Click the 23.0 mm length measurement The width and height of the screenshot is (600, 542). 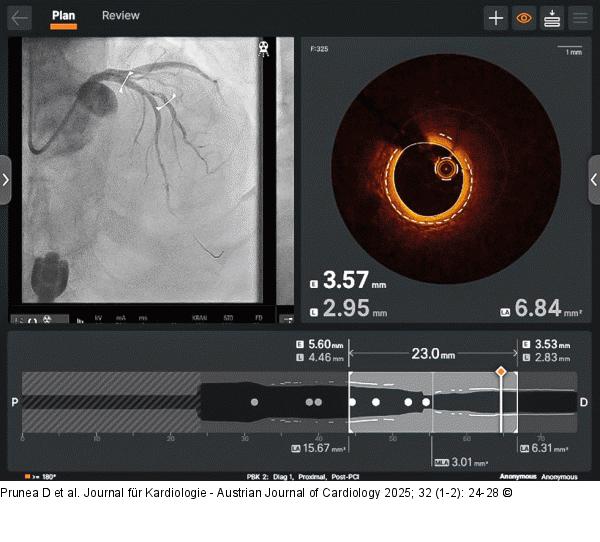tap(433, 354)
